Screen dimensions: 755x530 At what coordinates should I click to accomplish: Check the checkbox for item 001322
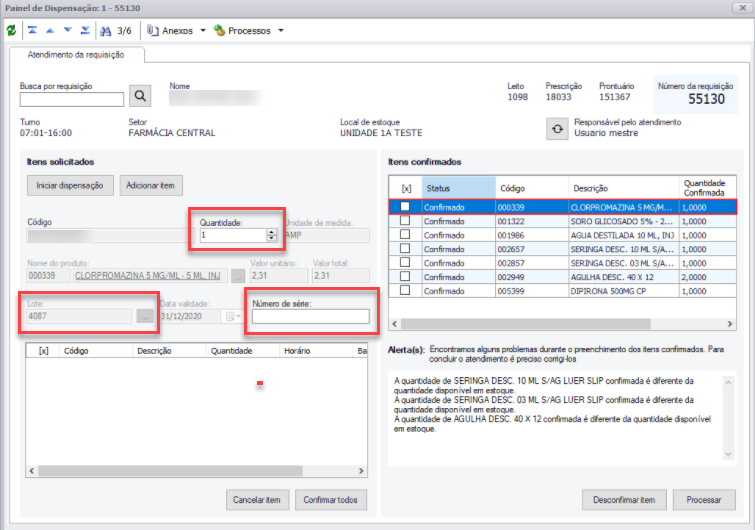pyautogui.click(x=405, y=220)
